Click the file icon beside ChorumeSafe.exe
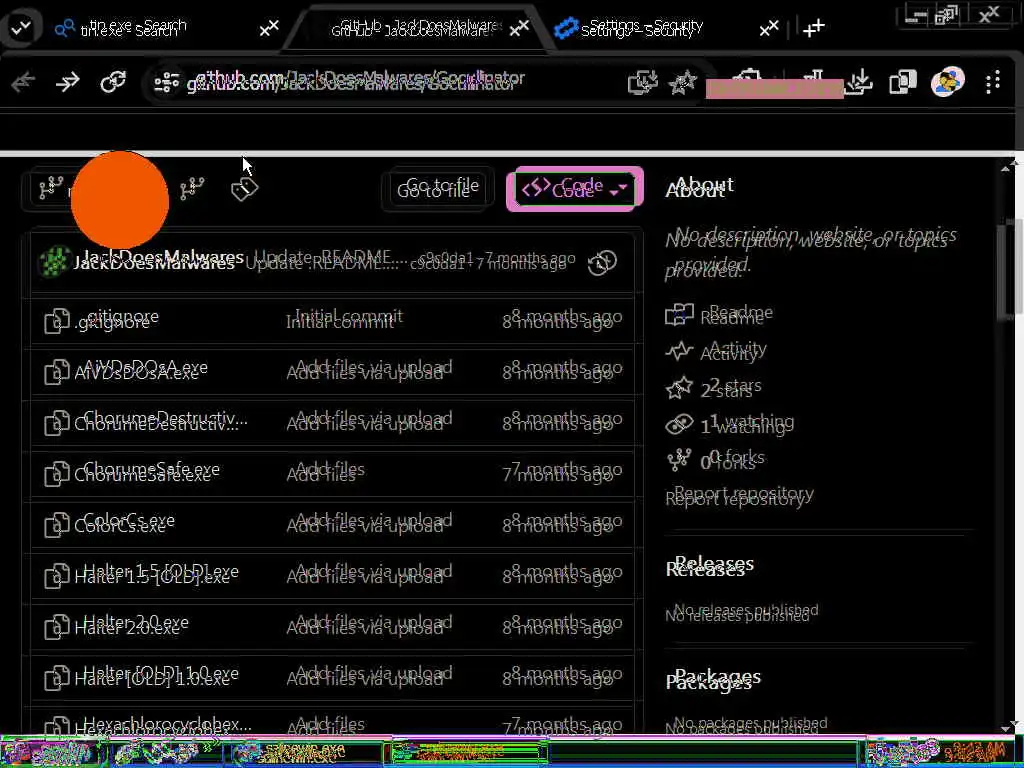The image size is (1024, 768). 57,472
